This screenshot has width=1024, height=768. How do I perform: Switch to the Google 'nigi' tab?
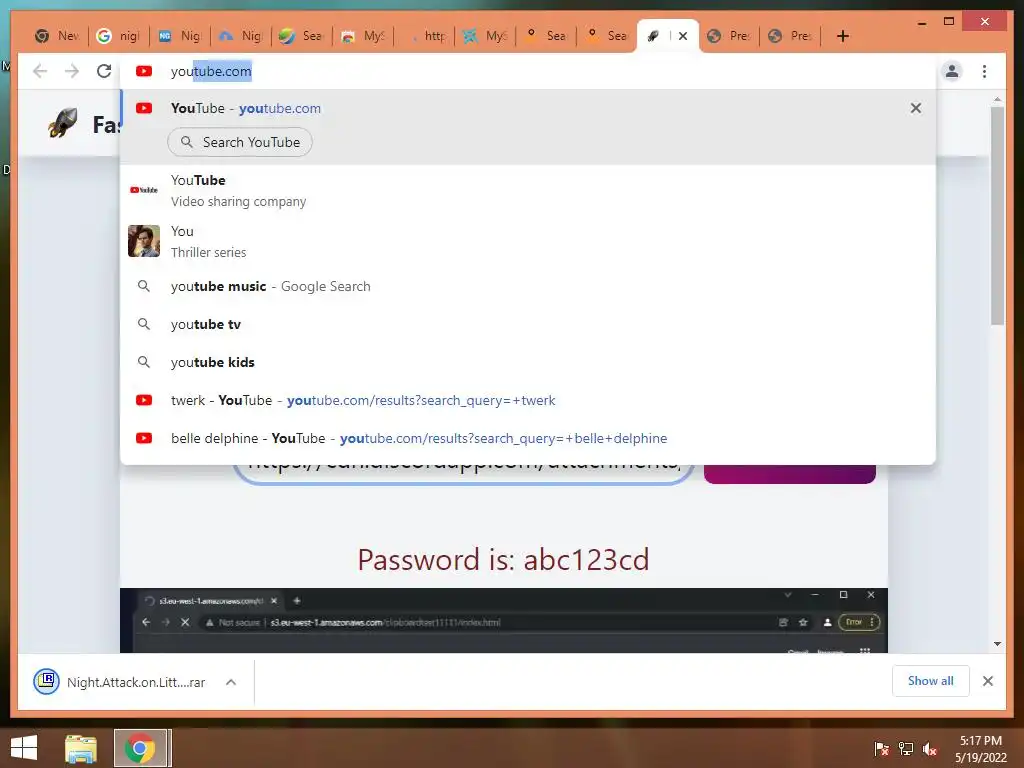pos(118,36)
